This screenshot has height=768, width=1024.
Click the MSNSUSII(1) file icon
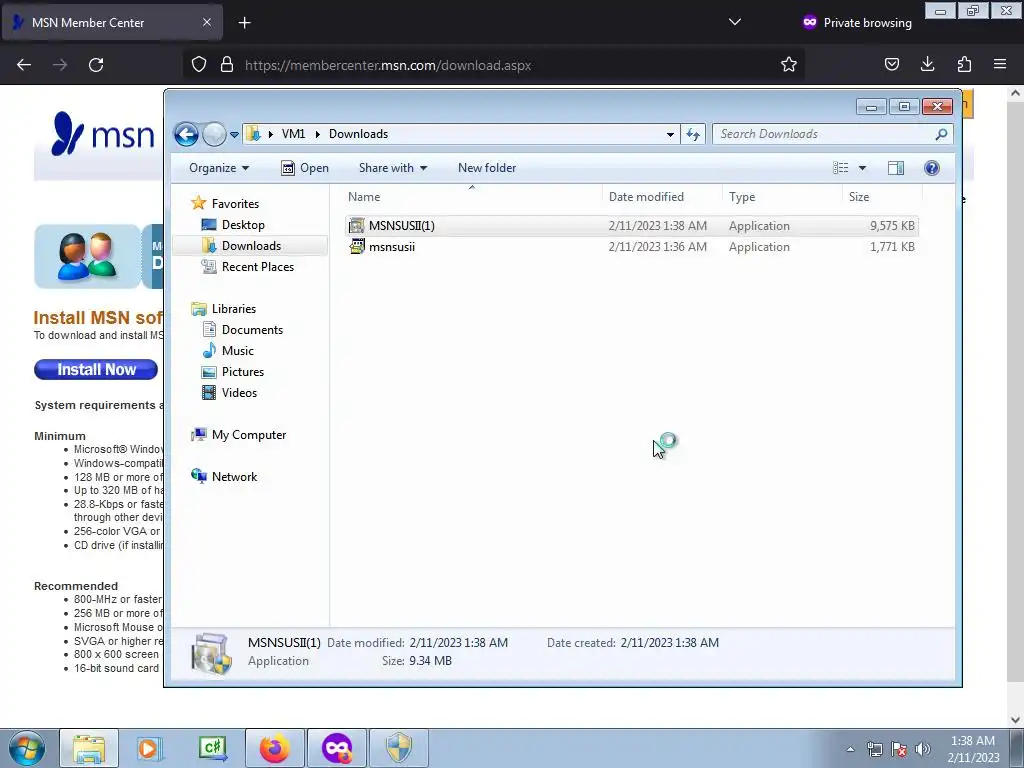click(357, 226)
